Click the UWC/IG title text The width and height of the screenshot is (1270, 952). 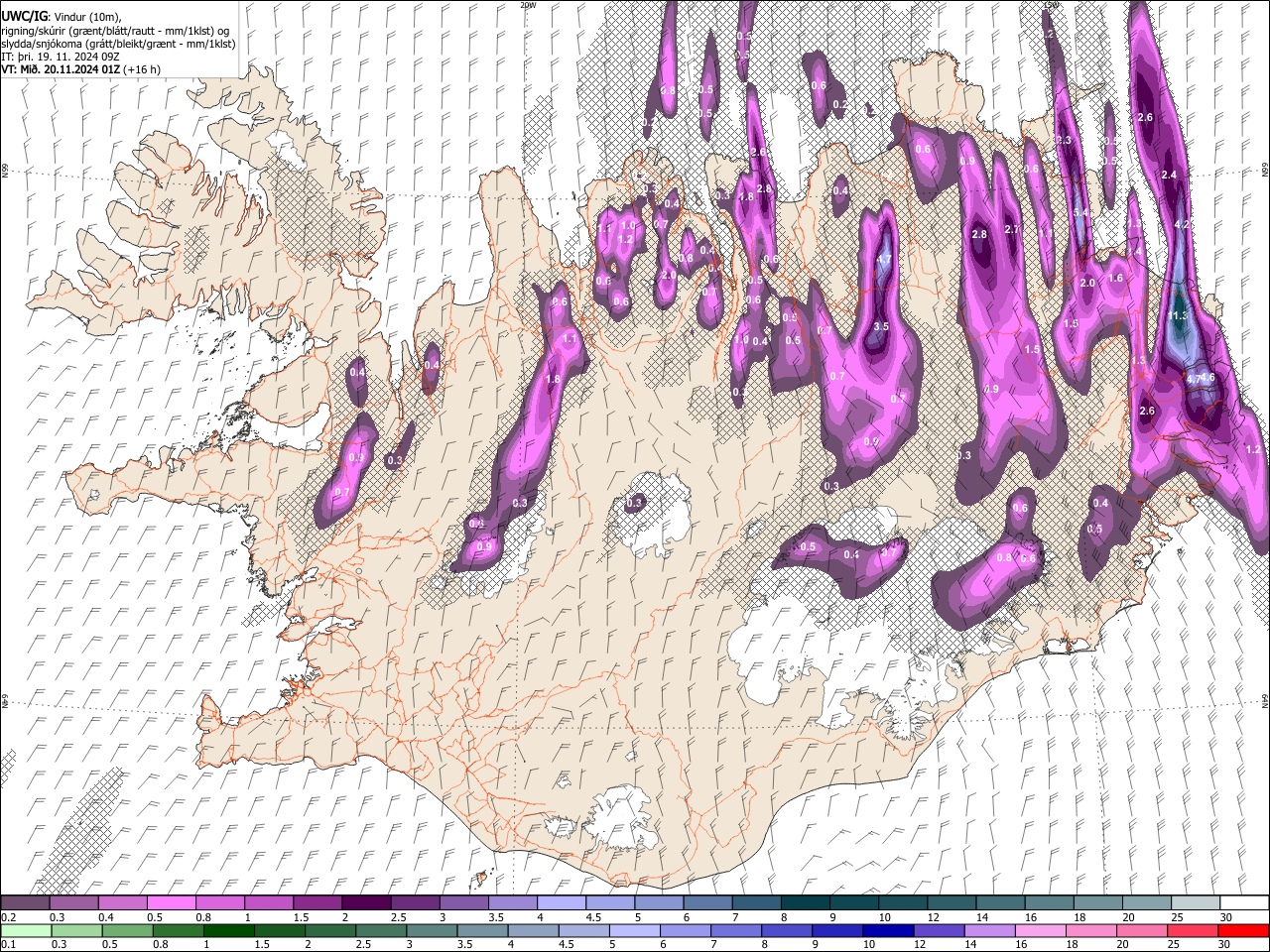tap(23, 16)
